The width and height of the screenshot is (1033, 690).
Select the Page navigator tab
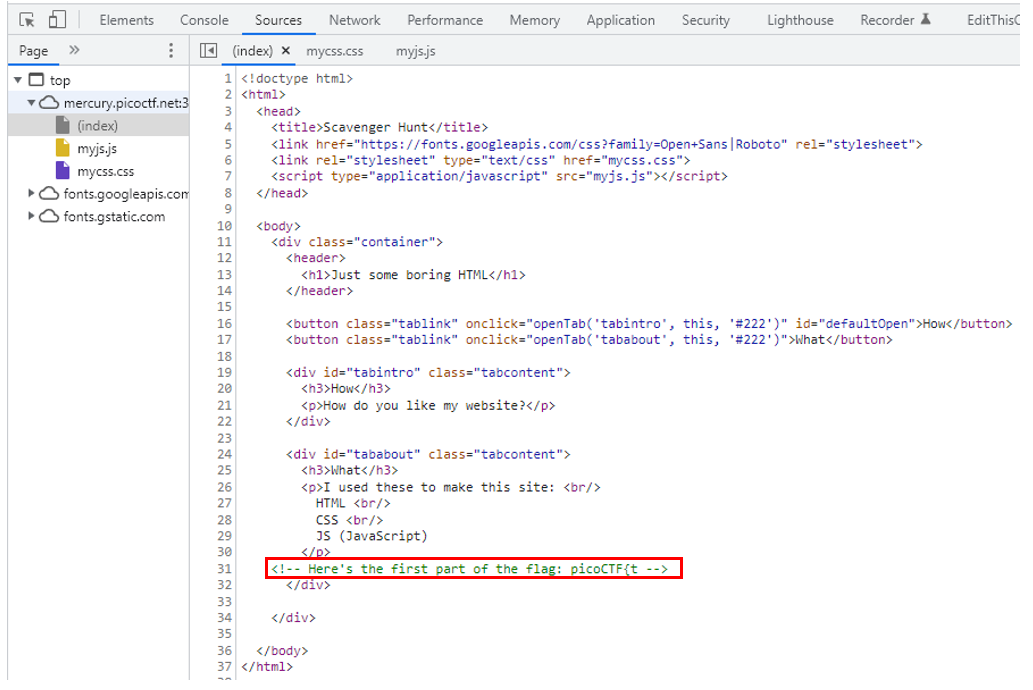[x=34, y=51]
